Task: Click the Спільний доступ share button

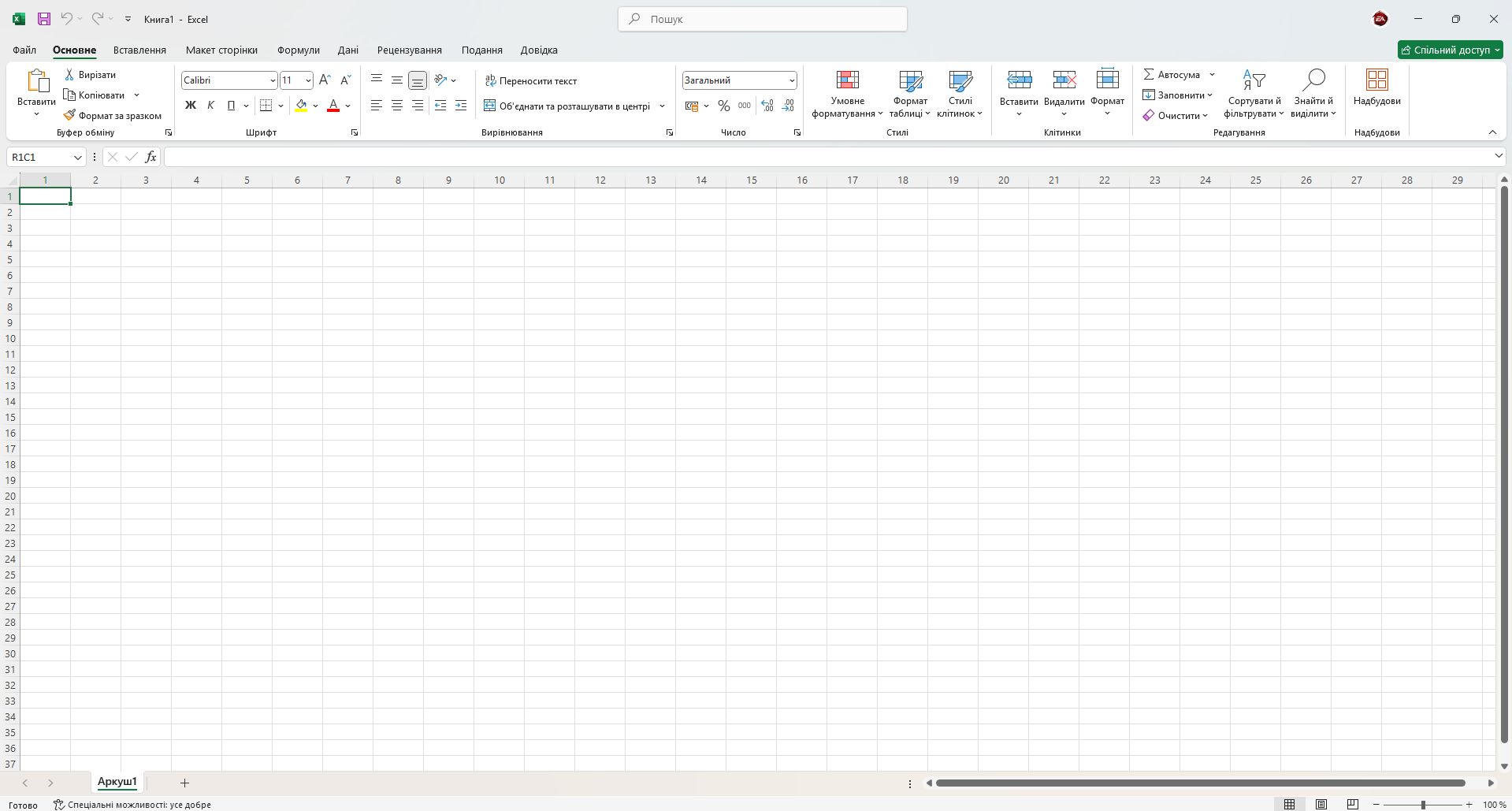Action: pos(1450,50)
